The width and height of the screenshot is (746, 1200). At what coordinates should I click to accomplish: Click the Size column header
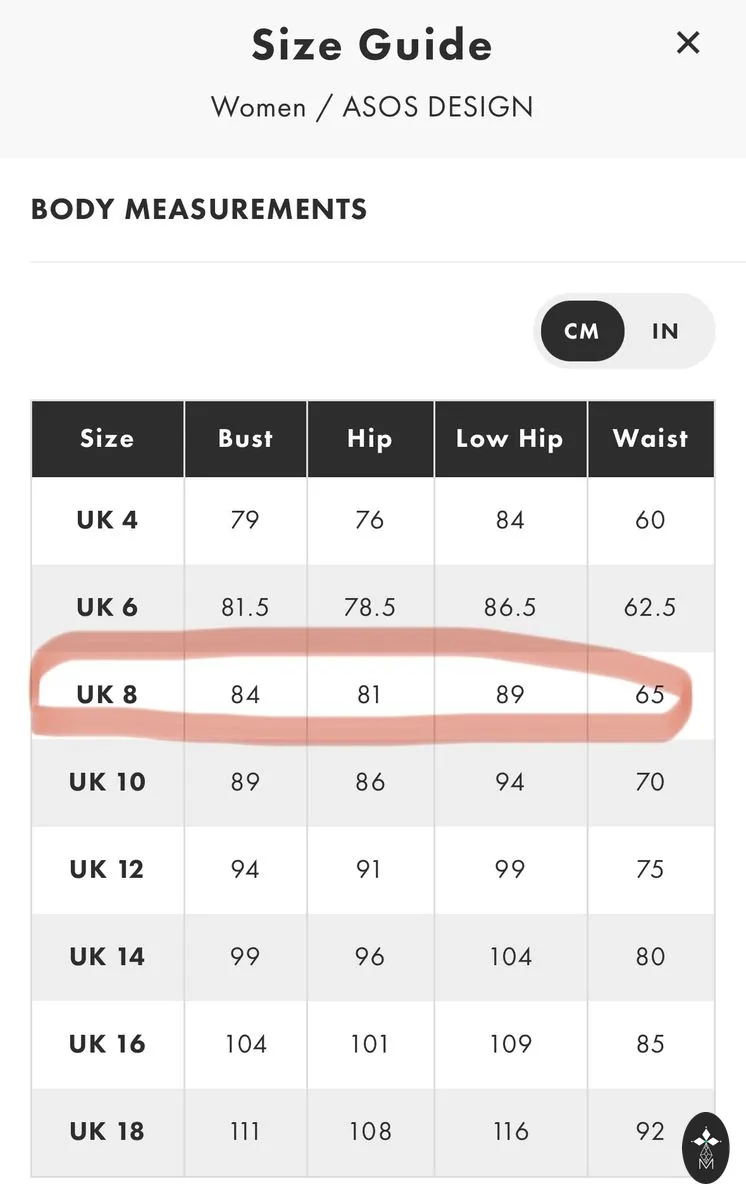[107, 438]
